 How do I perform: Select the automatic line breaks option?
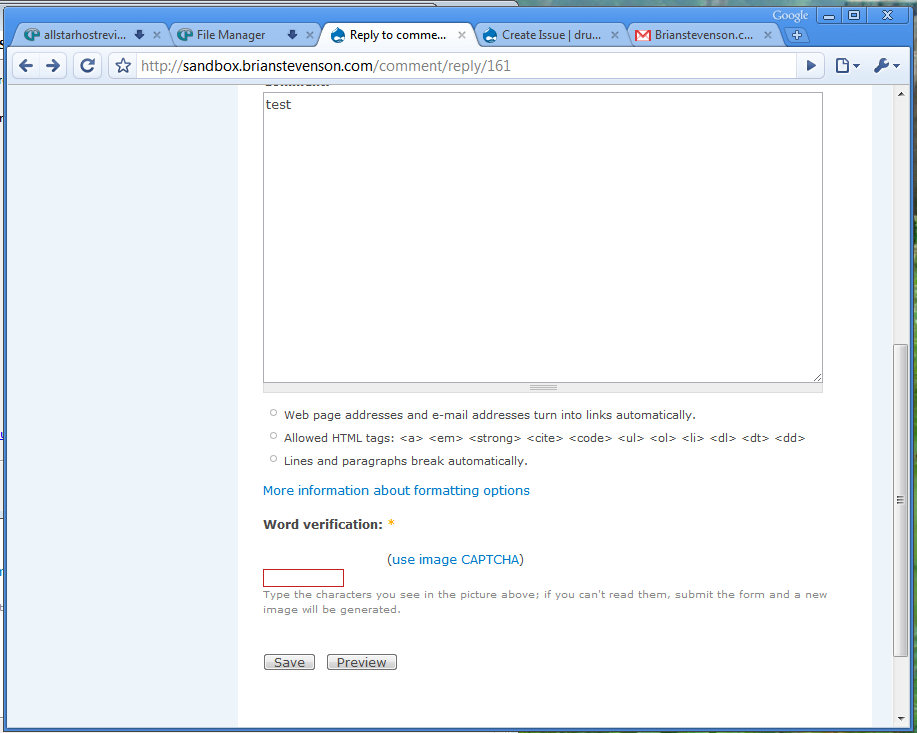pyautogui.click(x=272, y=457)
